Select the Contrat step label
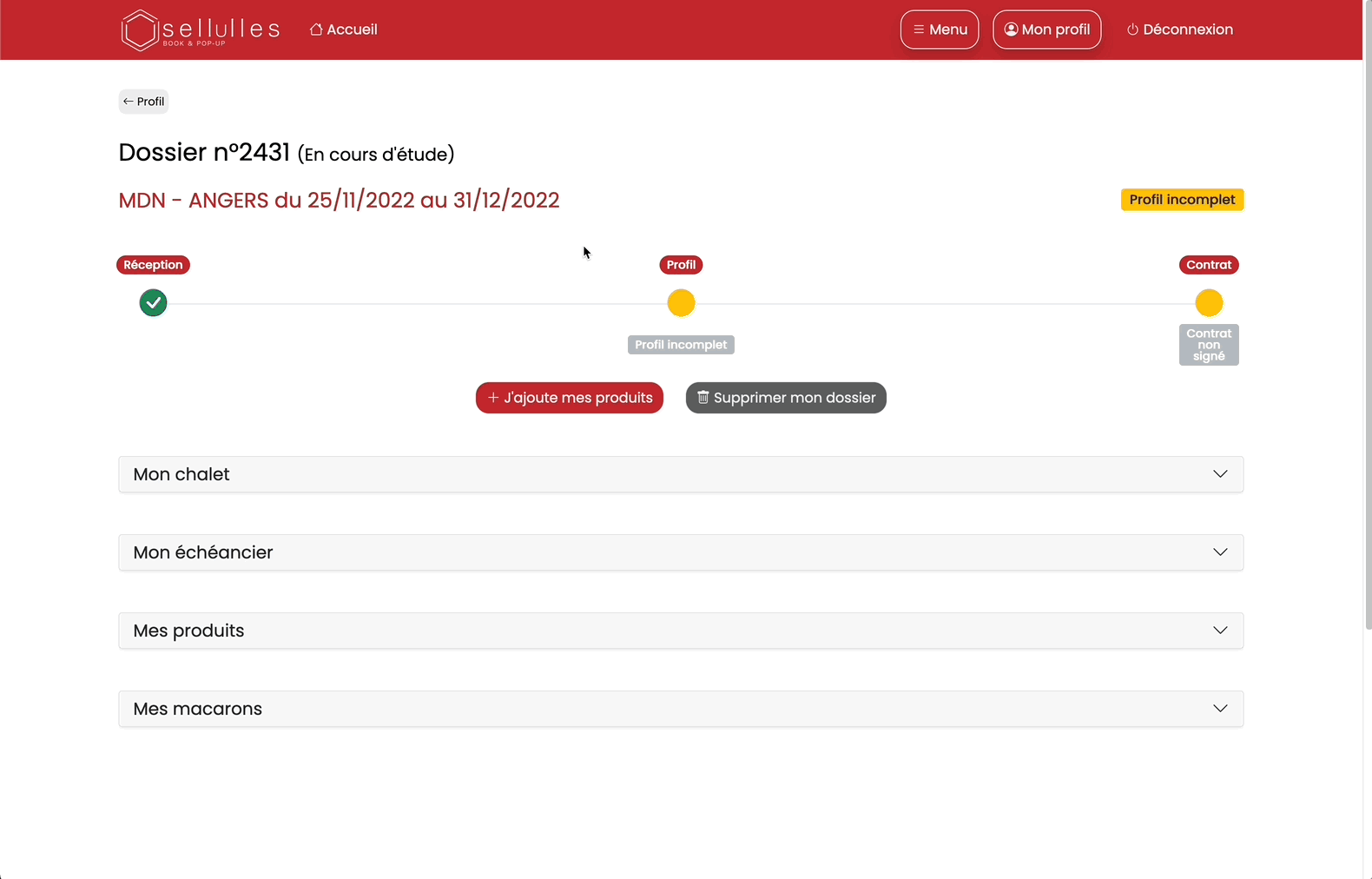1372x879 pixels. pos(1209,265)
